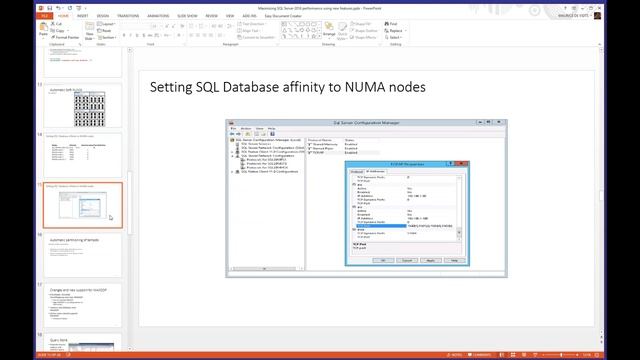The width and height of the screenshot is (640, 360).
Task: Toggle the Notes pane in status bar
Action: click(454, 355)
